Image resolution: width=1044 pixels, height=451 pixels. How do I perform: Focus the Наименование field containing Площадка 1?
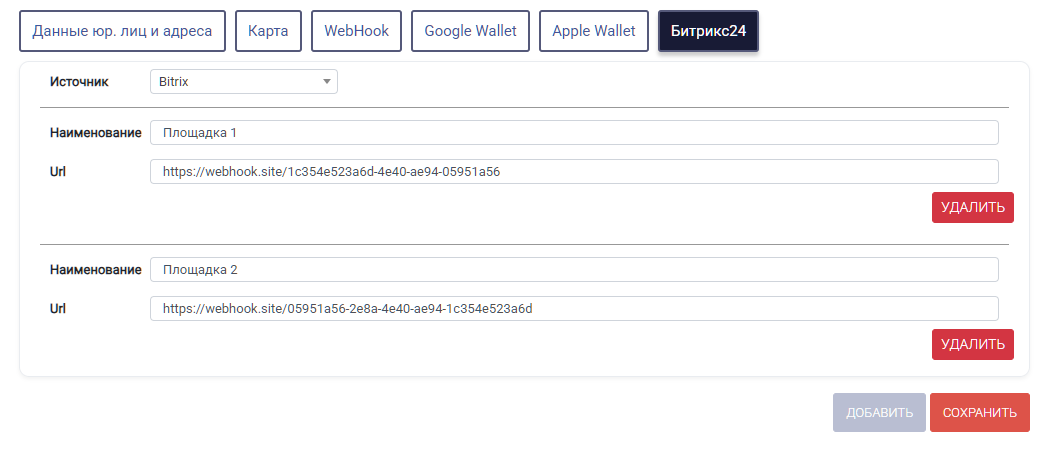point(574,133)
